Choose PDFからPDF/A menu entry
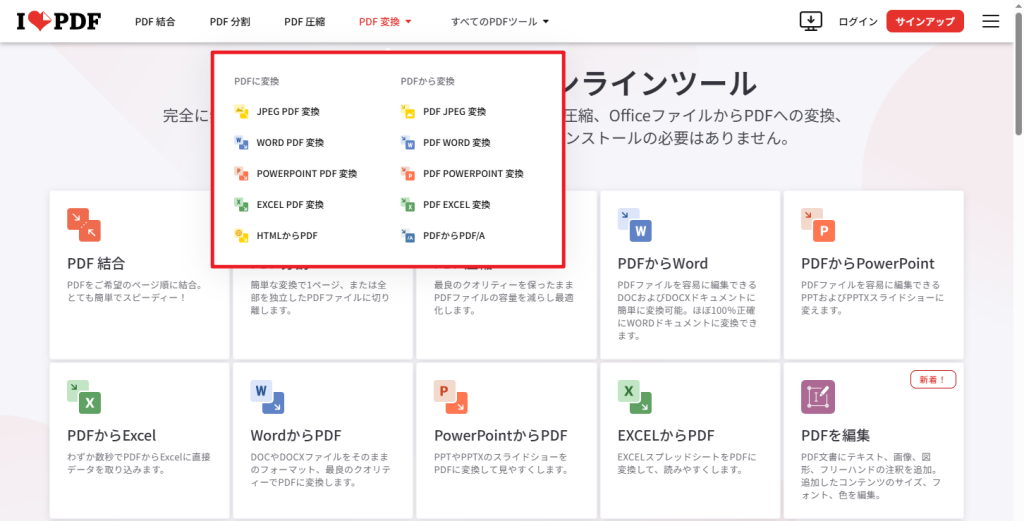This screenshot has height=521, width=1024. pyautogui.click(x=456, y=235)
